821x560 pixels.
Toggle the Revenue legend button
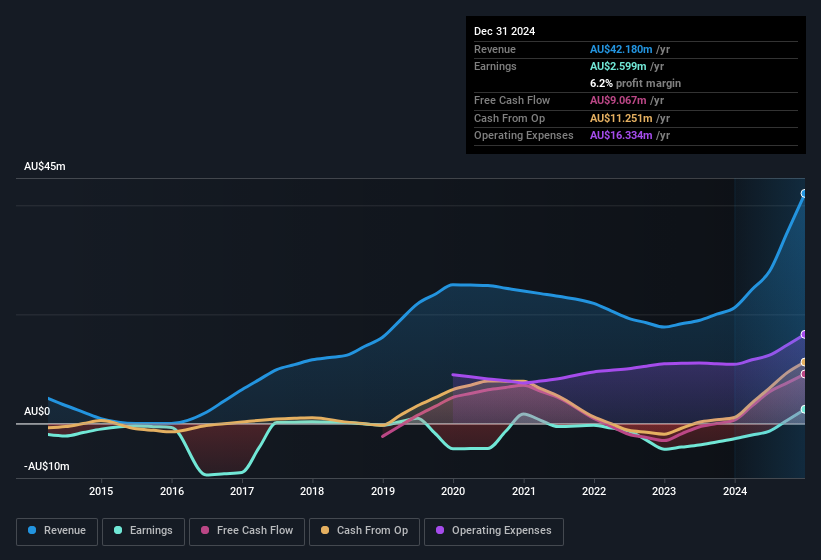coord(57,531)
